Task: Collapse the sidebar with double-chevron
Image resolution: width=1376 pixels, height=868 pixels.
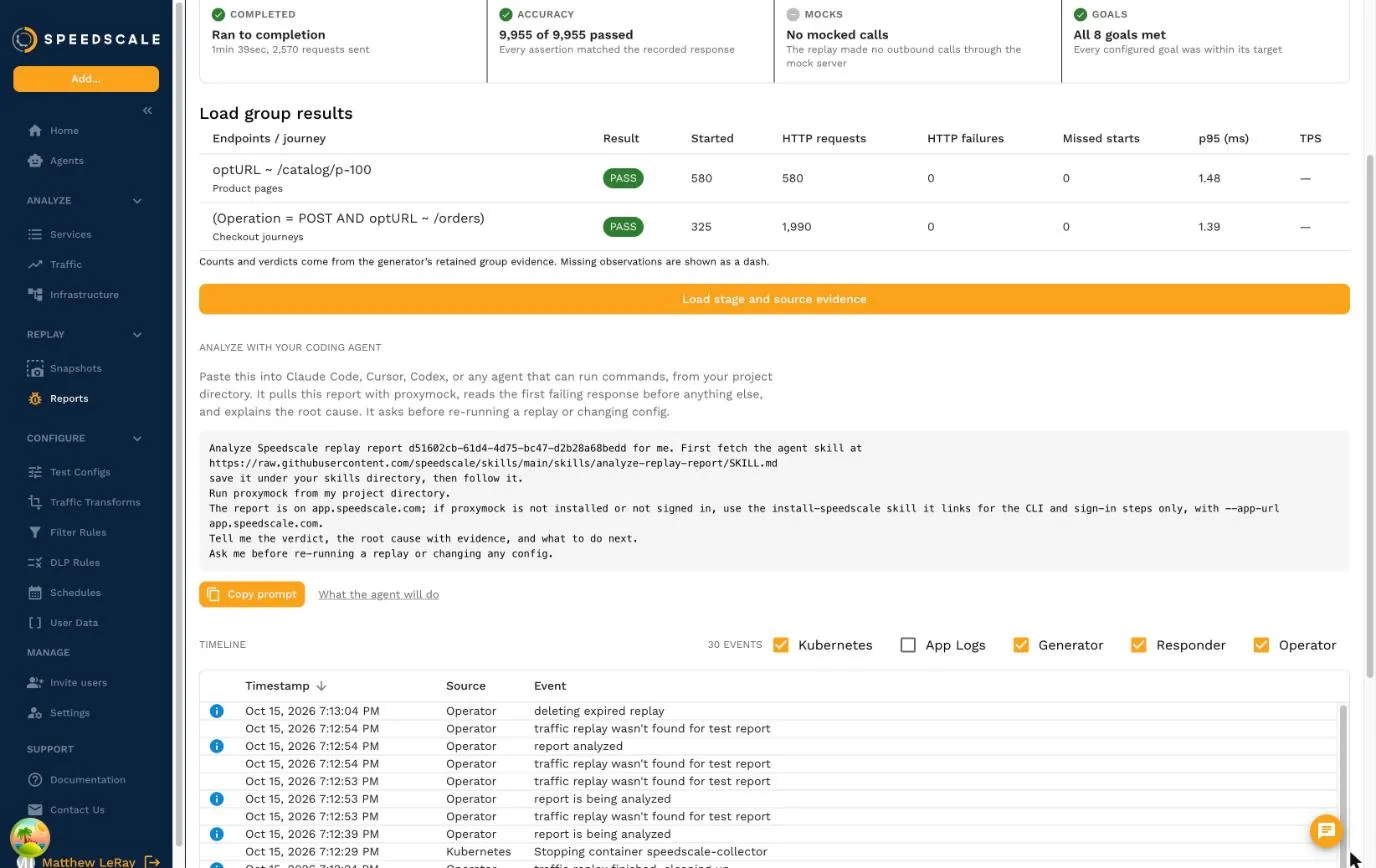Action: point(147,110)
